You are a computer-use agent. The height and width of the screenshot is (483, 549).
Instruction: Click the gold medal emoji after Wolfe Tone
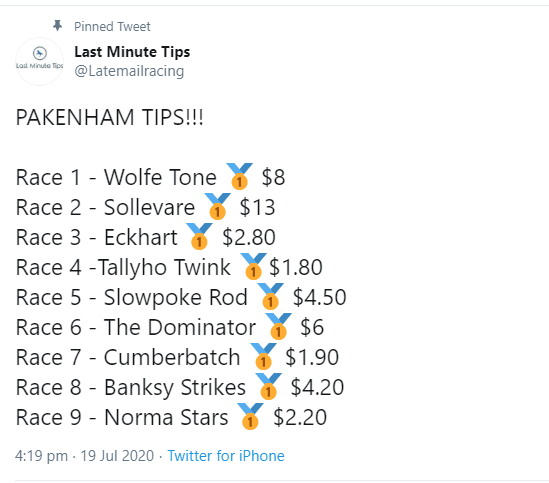coord(239,176)
